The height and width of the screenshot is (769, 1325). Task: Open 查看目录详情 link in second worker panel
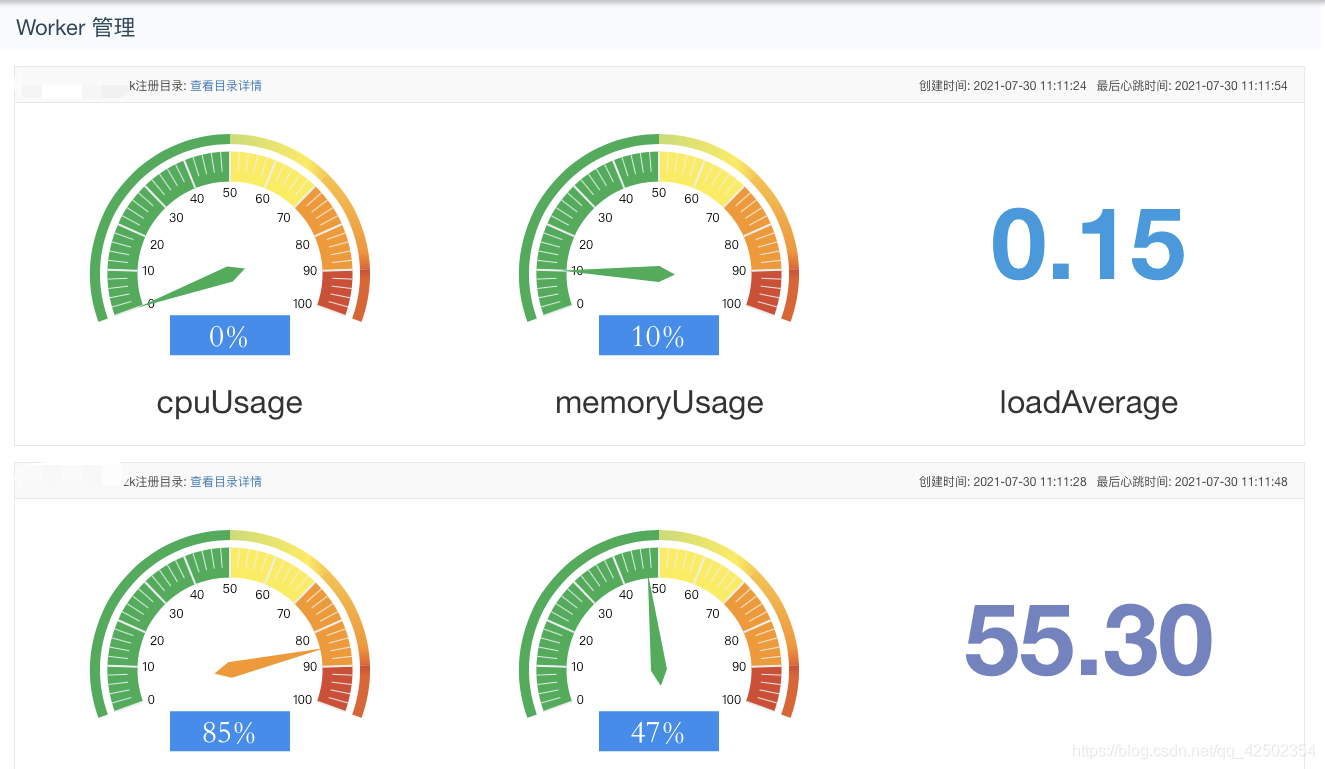click(226, 482)
